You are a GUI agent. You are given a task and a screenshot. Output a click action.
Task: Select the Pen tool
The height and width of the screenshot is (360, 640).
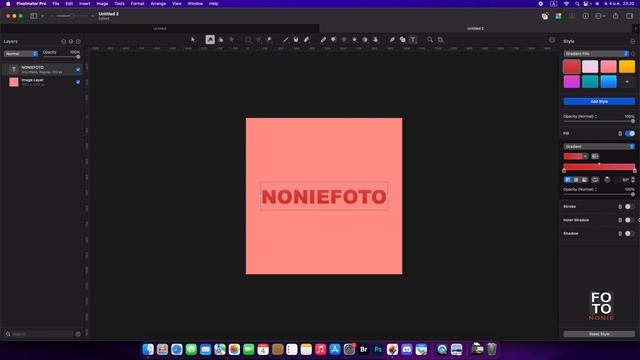point(392,40)
